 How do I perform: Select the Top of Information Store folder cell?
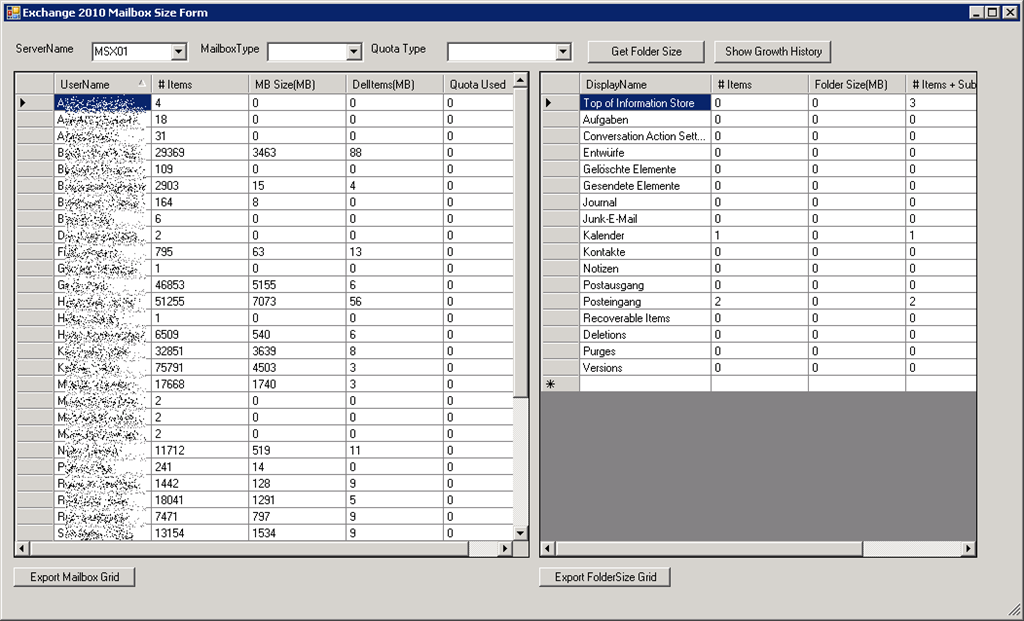[645, 103]
